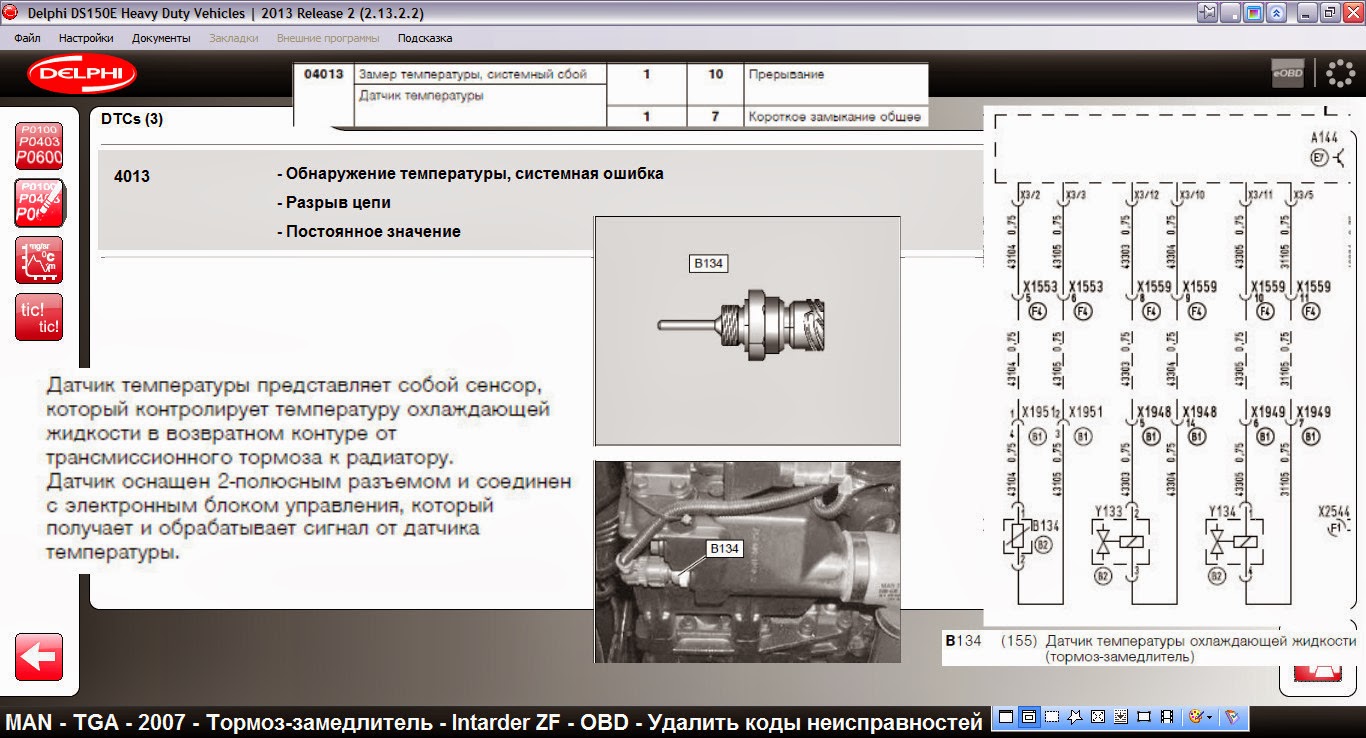This screenshot has height=738, width=1366.
Task: Click B134 engine location photo
Action: (x=748, y=561)
